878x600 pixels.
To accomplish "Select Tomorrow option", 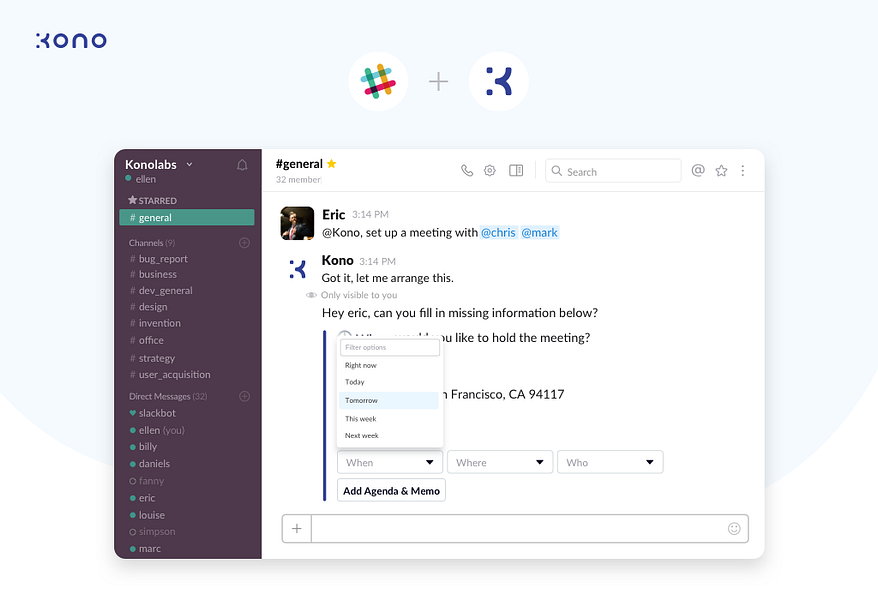I will coord(389,401).
